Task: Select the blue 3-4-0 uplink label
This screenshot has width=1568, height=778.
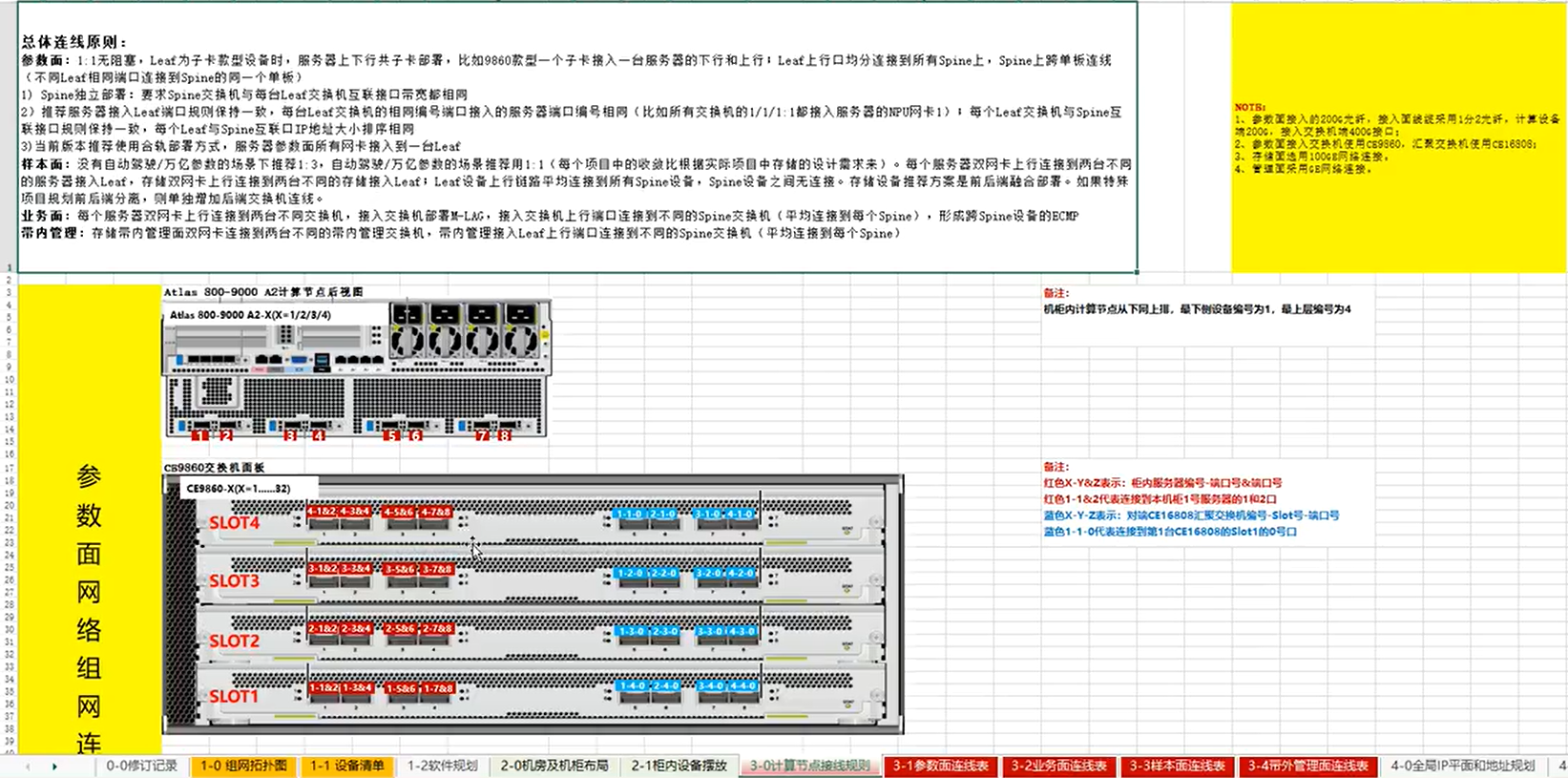Action: pyautogui.click(x=711, y=685)
